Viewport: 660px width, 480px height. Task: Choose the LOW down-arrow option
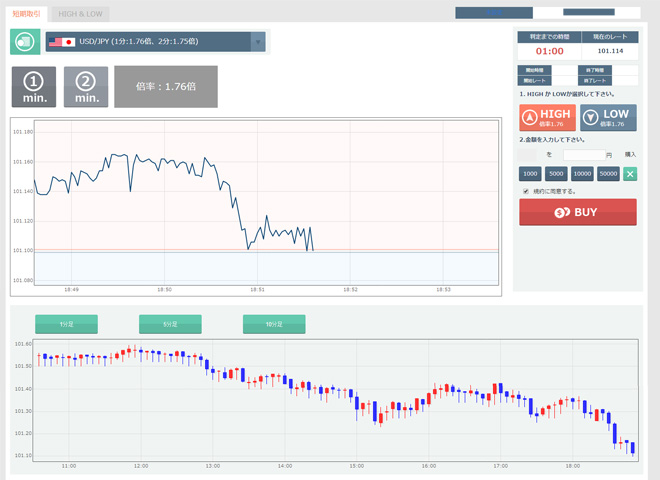608,118
